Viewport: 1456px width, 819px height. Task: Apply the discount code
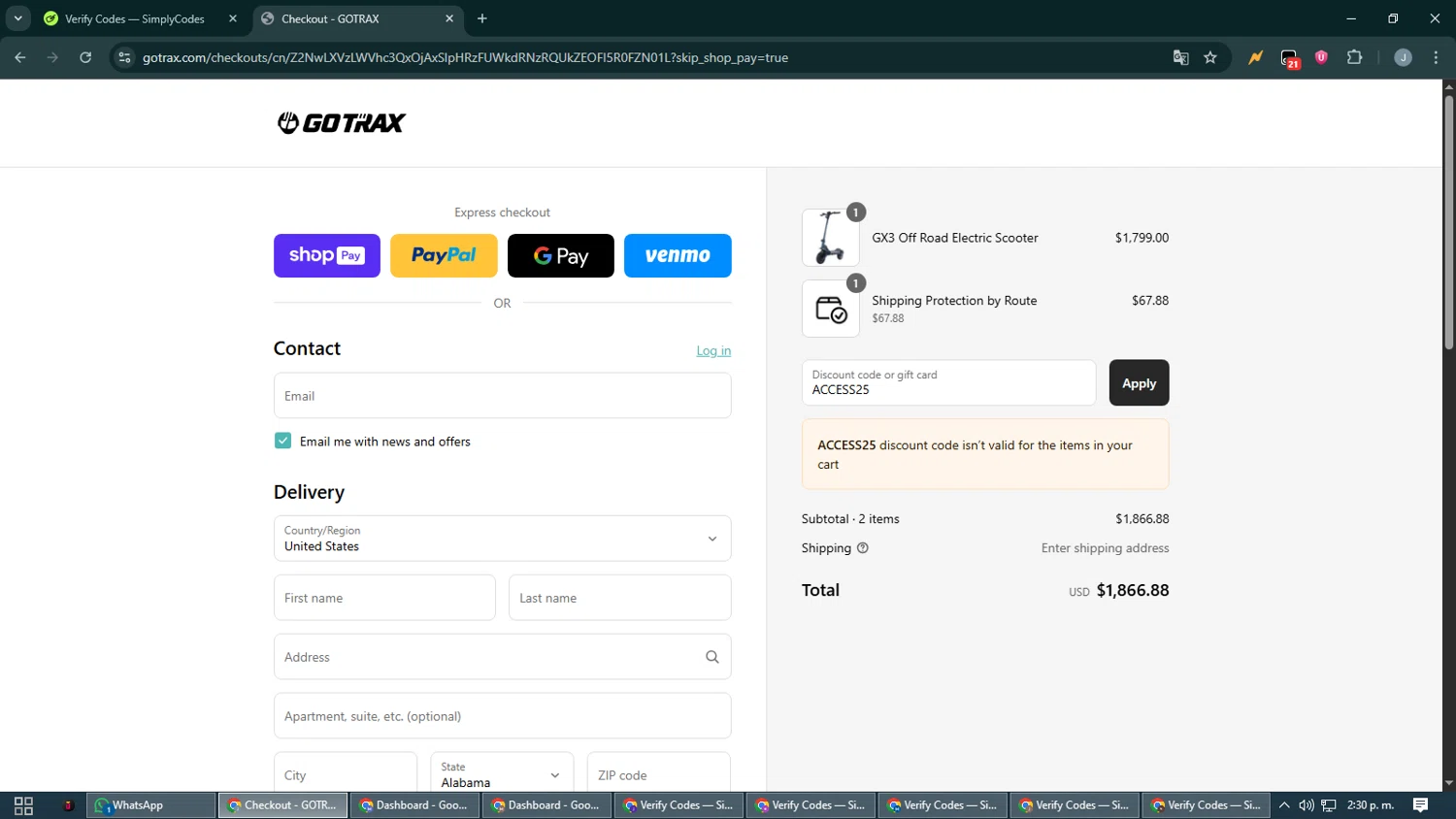pos(1139,382)
